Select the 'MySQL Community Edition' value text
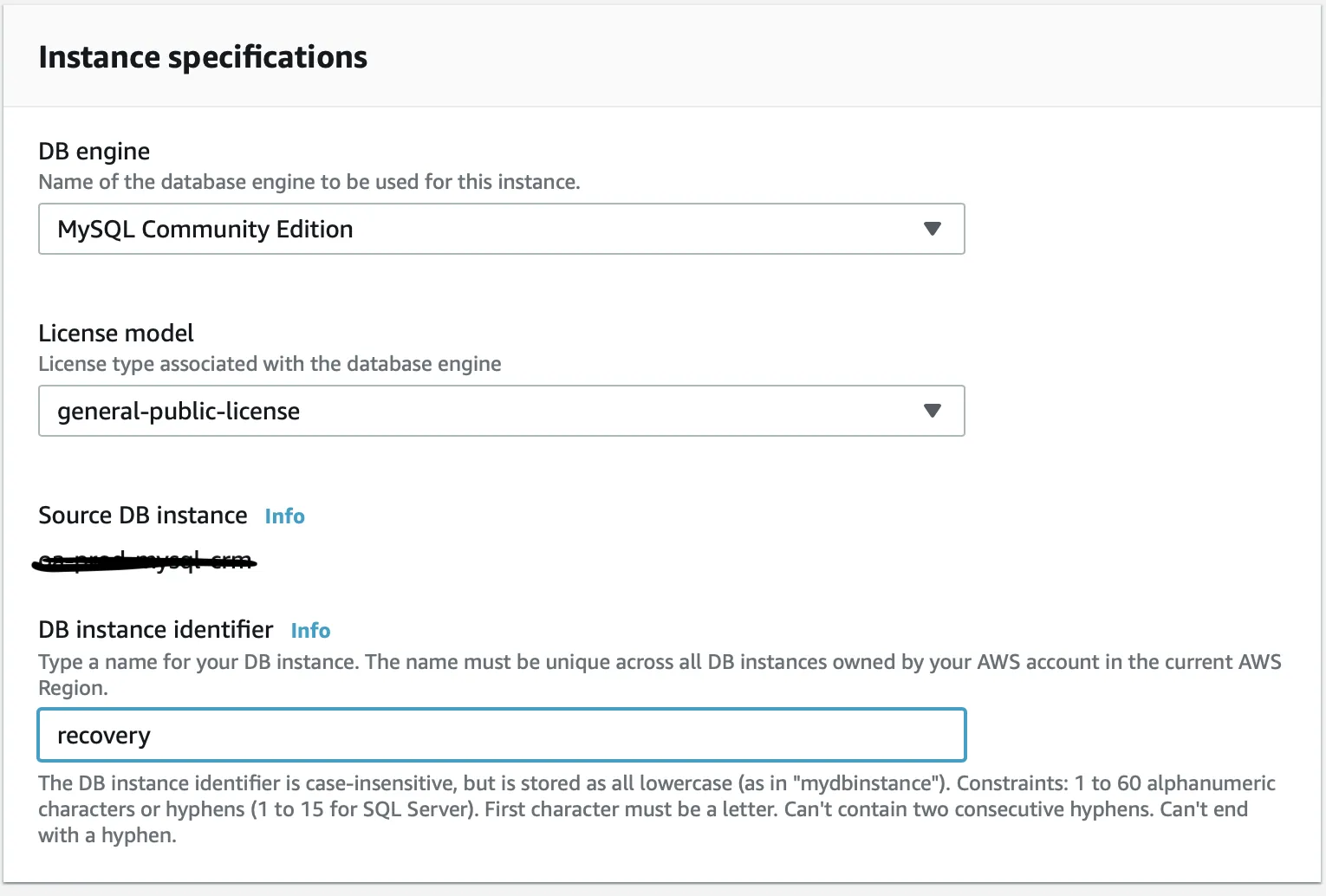 (205, 230)
